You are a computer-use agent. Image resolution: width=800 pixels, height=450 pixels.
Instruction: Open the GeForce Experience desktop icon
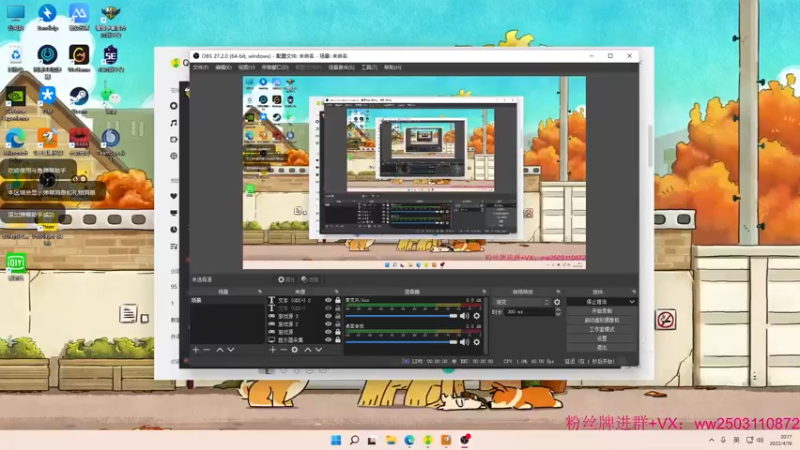(x=16, y=104)
